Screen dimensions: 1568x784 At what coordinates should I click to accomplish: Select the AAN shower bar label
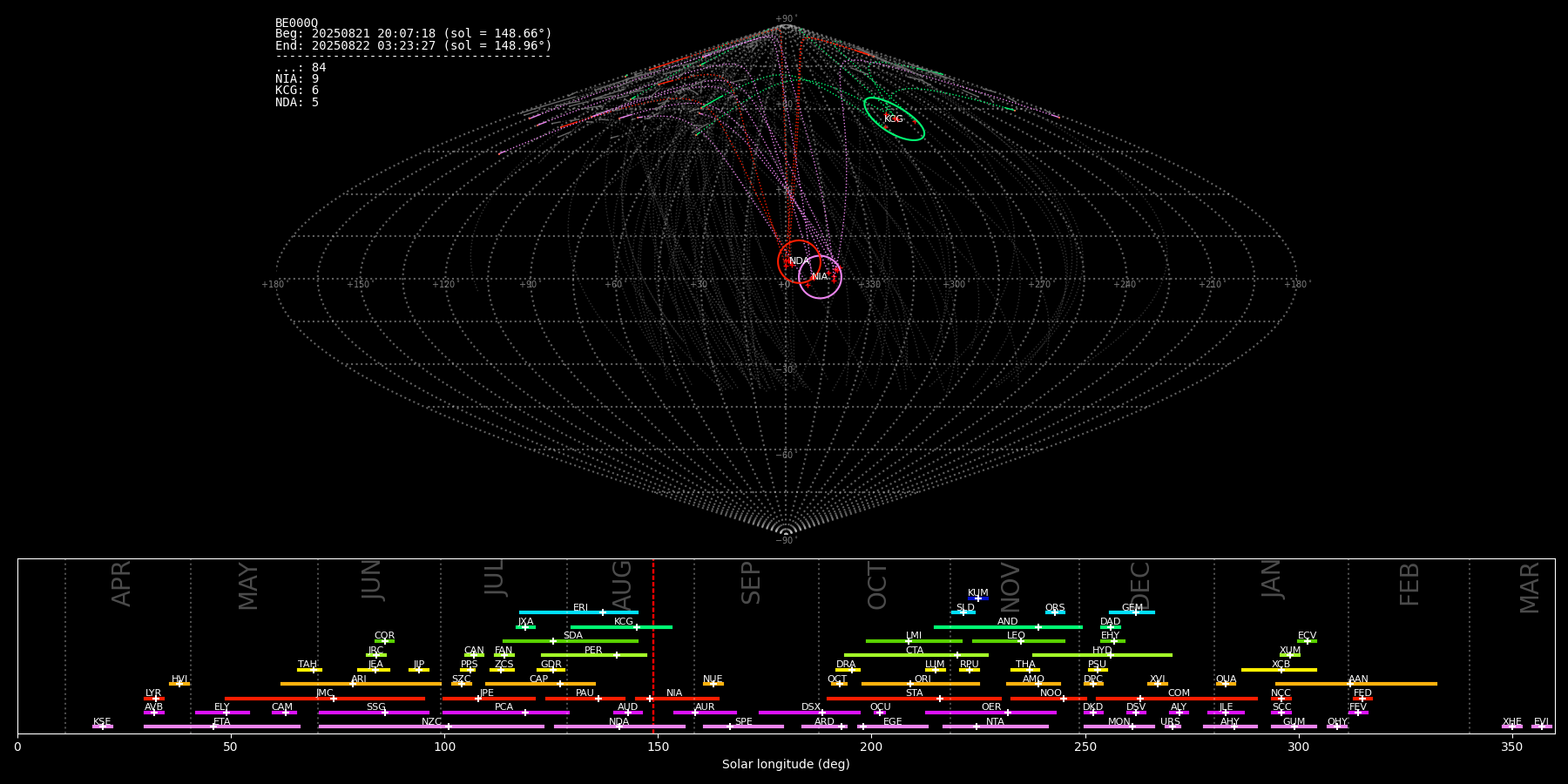coord(1358,679)
